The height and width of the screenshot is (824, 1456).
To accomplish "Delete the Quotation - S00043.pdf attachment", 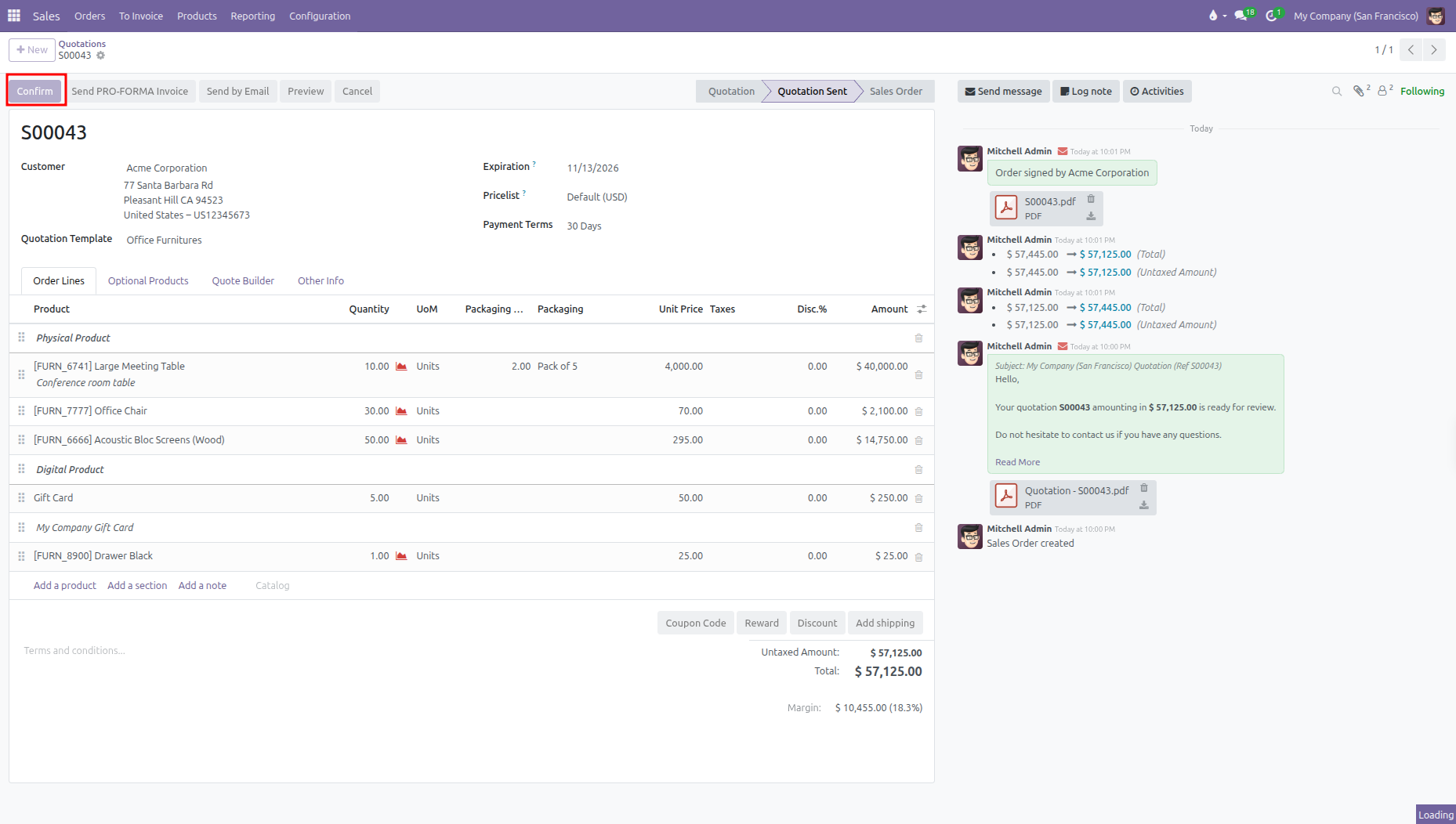I will pyautogui.click(x=1143, y=488).
